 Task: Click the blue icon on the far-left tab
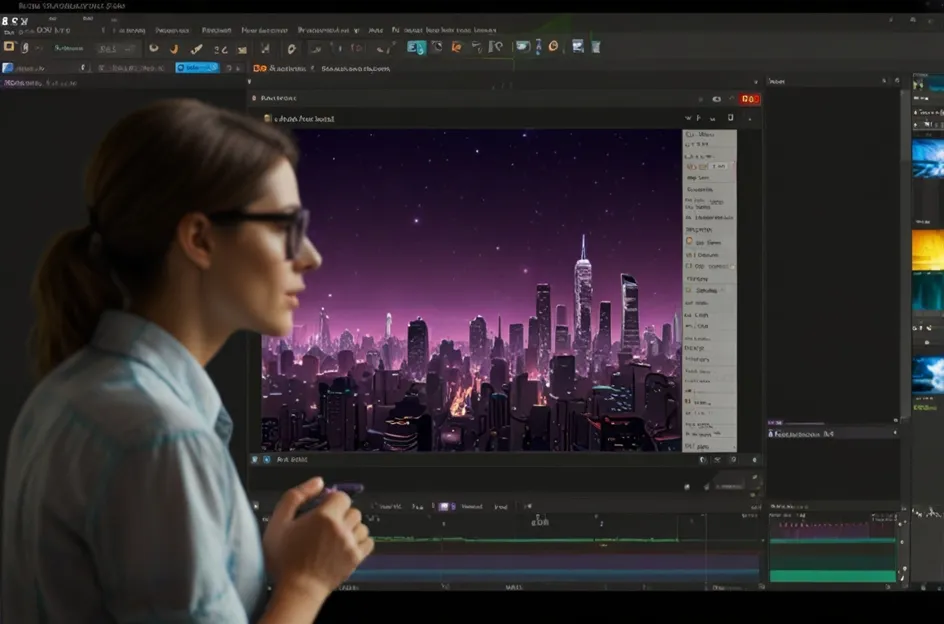point(8,68)
